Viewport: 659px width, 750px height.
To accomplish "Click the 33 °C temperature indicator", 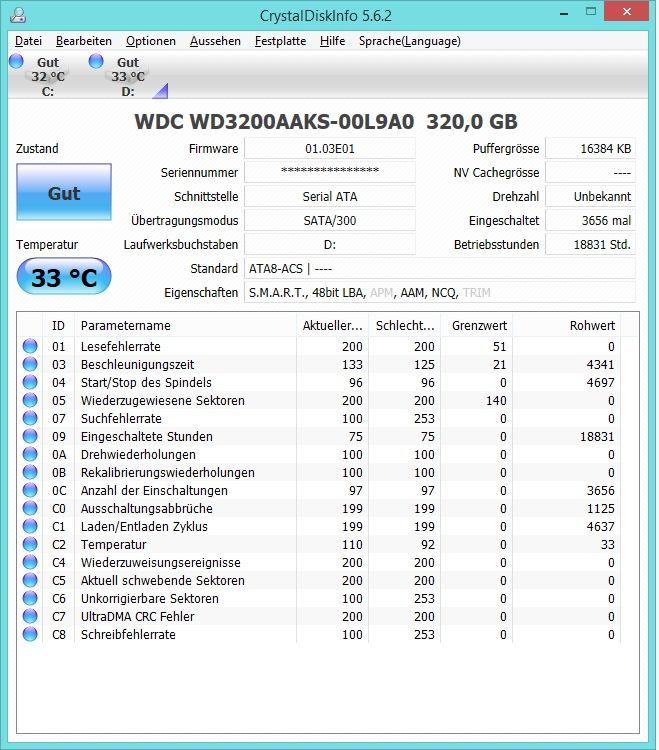I will click(64, 276).
